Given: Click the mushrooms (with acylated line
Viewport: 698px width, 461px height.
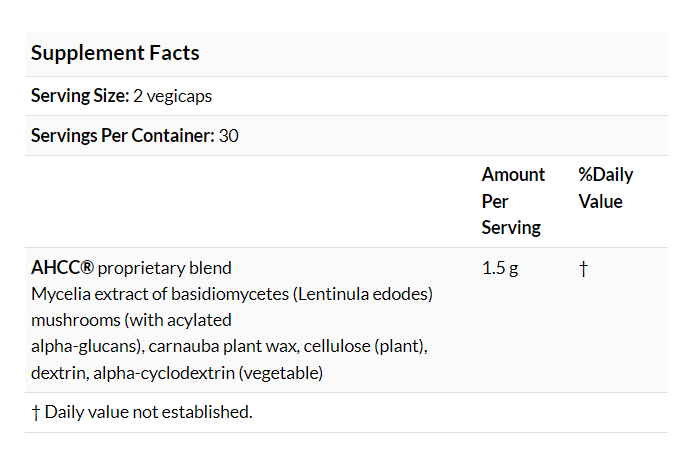Looking at the screenshot, I should pos(131,320).
